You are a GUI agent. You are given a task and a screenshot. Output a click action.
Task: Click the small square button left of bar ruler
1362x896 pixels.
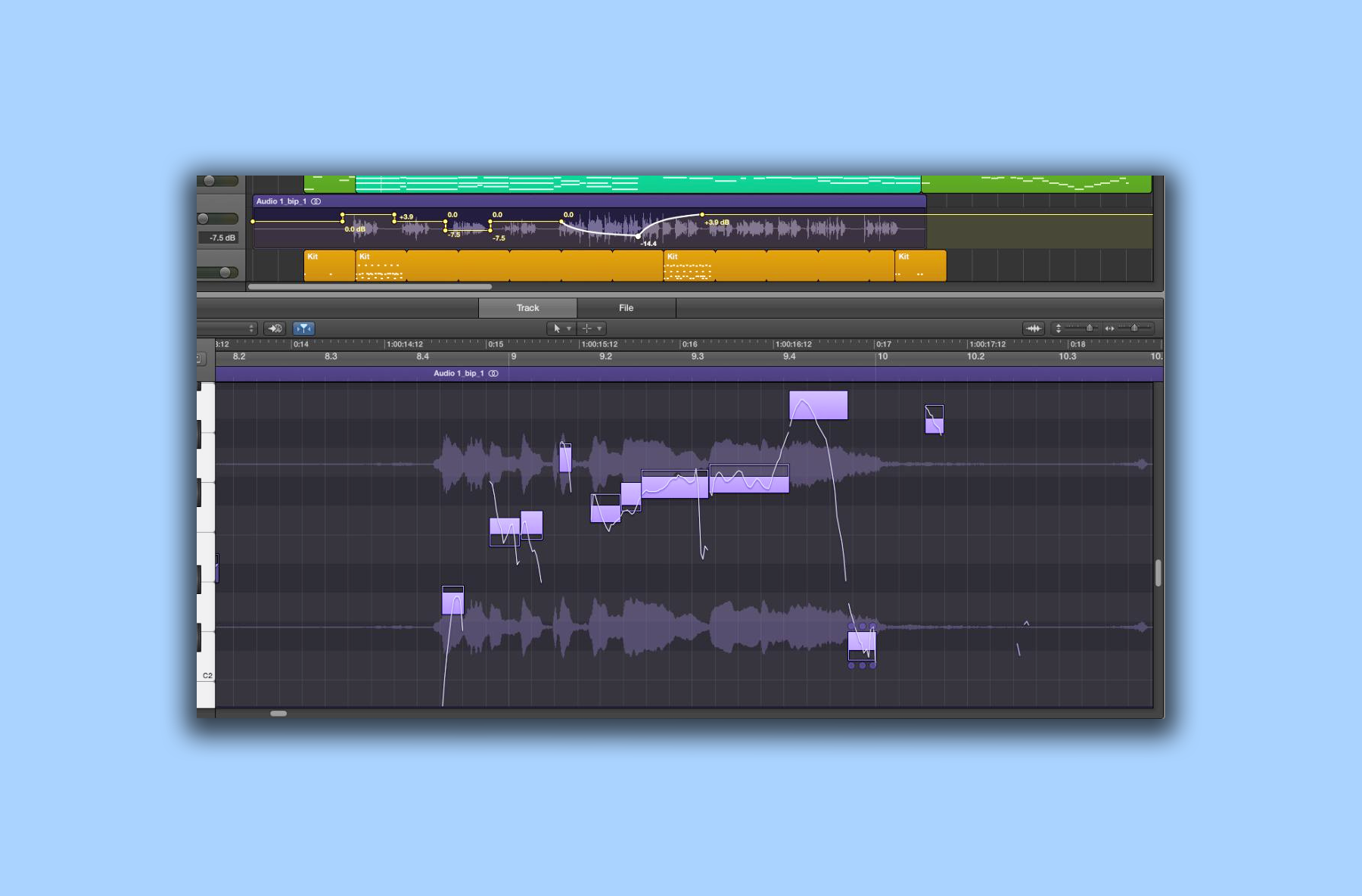pos(201,358)
